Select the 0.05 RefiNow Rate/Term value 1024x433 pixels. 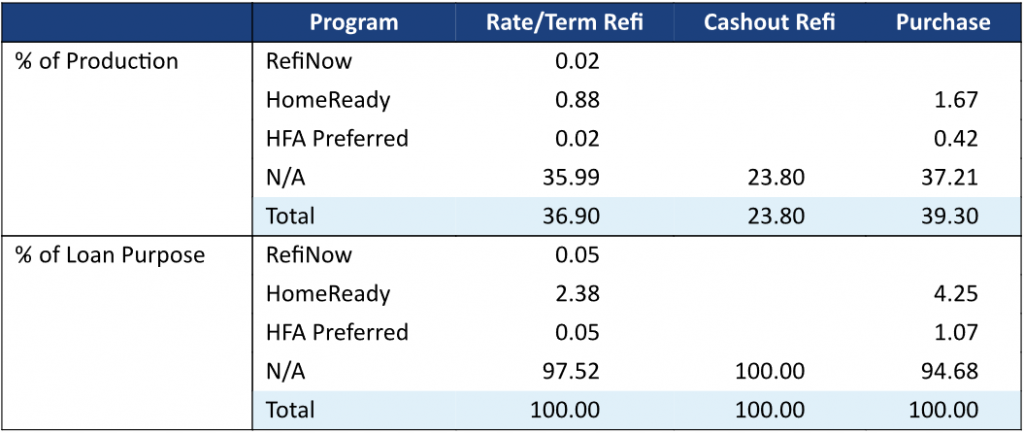click(577, 255)
